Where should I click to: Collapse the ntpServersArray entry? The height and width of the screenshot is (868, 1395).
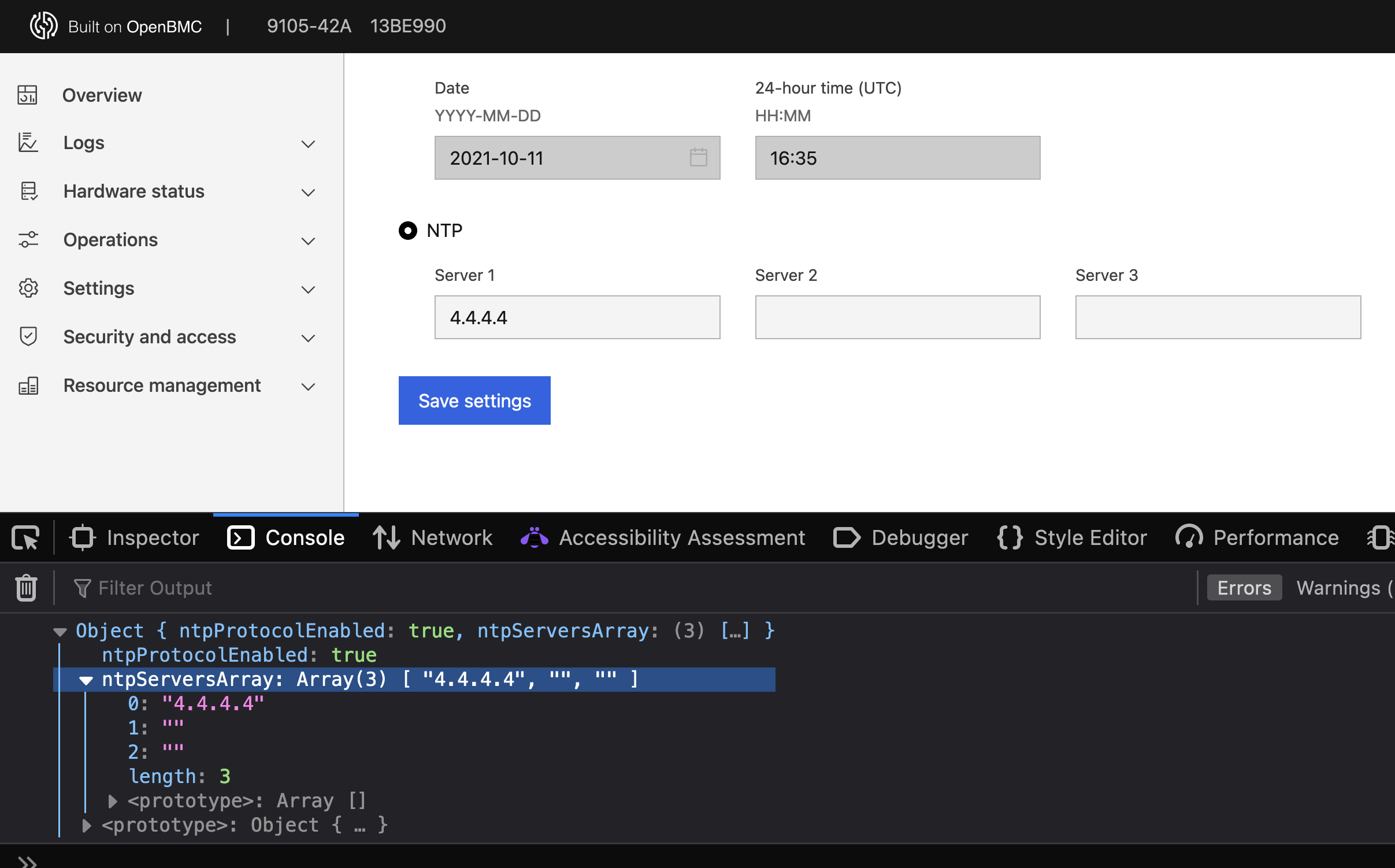pyautogui.click(x=87, y=680)
